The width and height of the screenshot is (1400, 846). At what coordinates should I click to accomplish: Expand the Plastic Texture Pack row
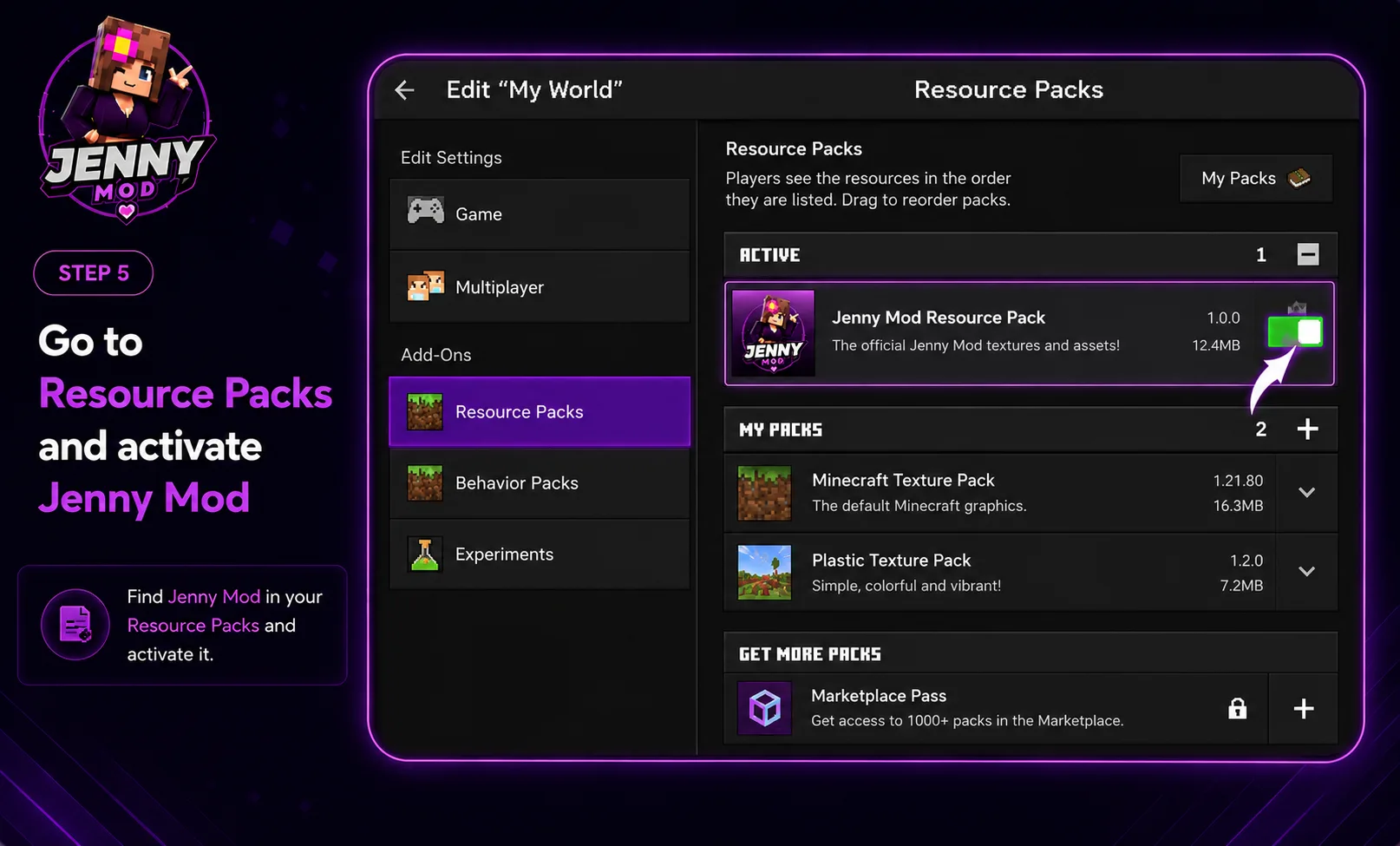[1307, 572]
